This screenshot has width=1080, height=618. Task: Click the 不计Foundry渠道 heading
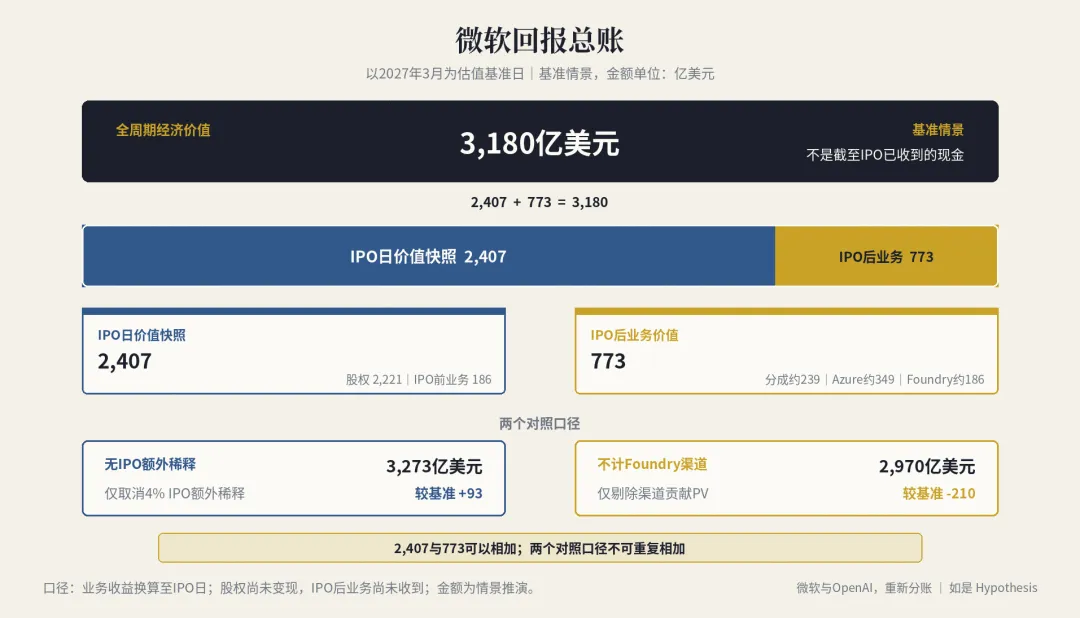tap(652, 464)
